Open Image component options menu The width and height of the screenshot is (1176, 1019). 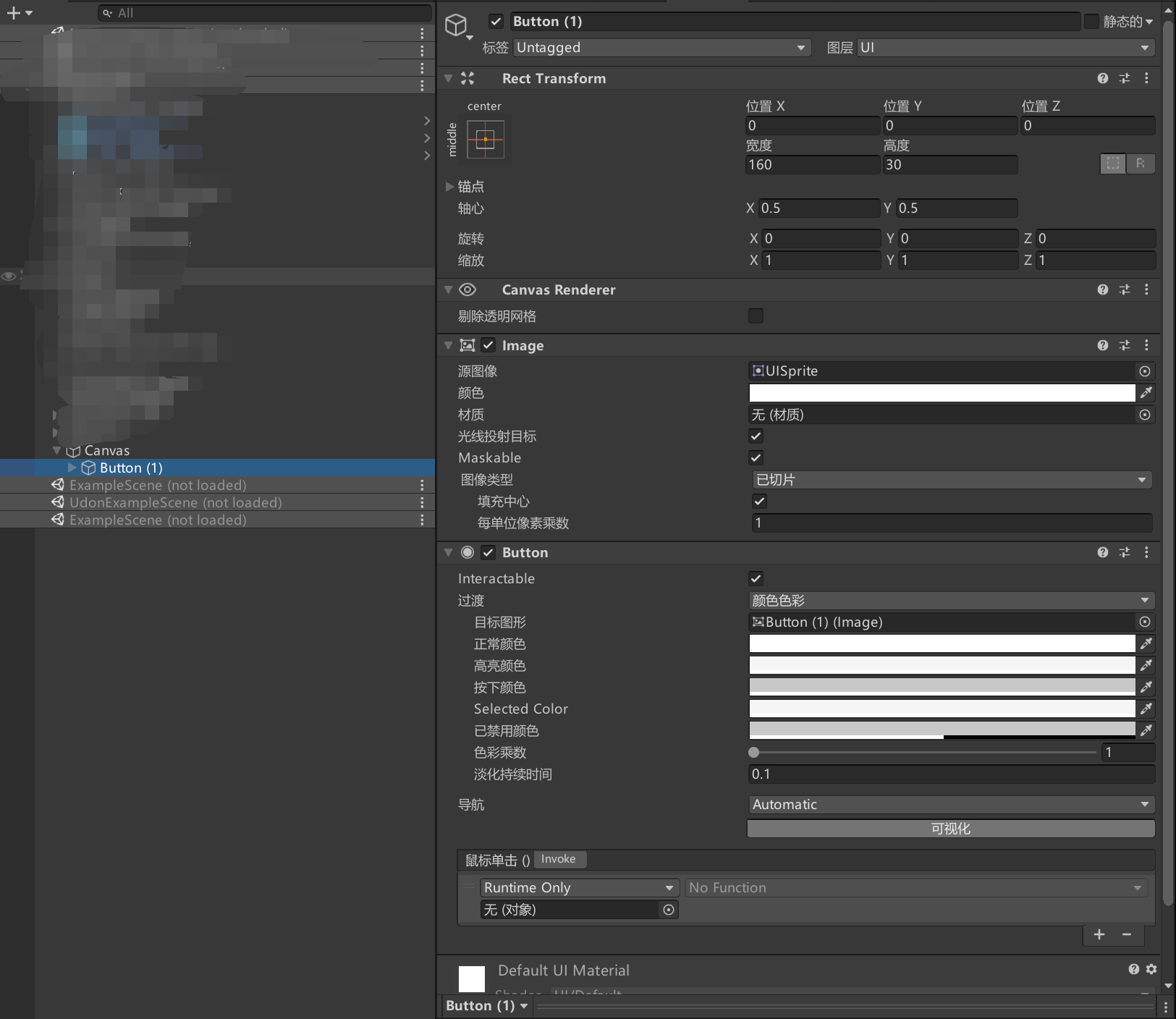[x=1146, y=345]
